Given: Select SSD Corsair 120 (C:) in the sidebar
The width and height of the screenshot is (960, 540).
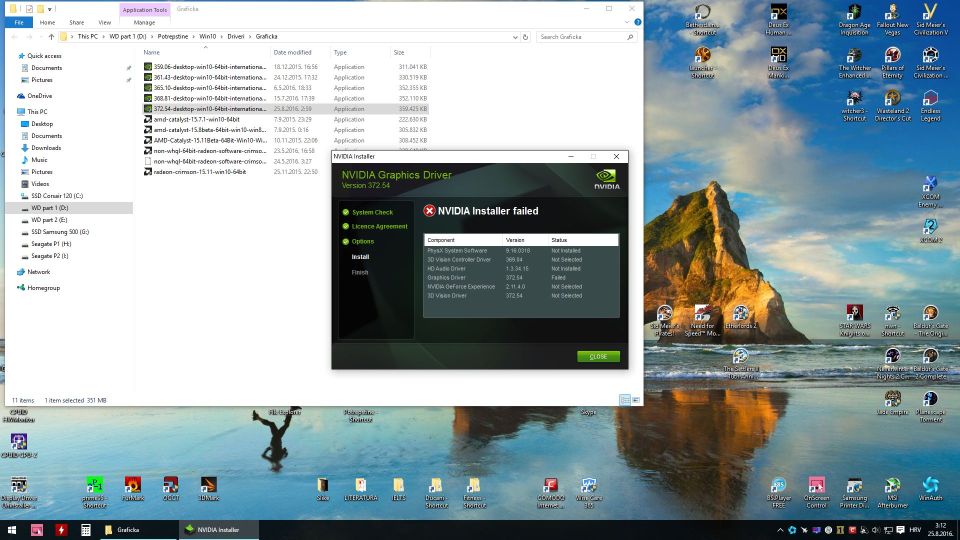Looking at the screenshot, I should pyautogui.click(x=56, y=196).
